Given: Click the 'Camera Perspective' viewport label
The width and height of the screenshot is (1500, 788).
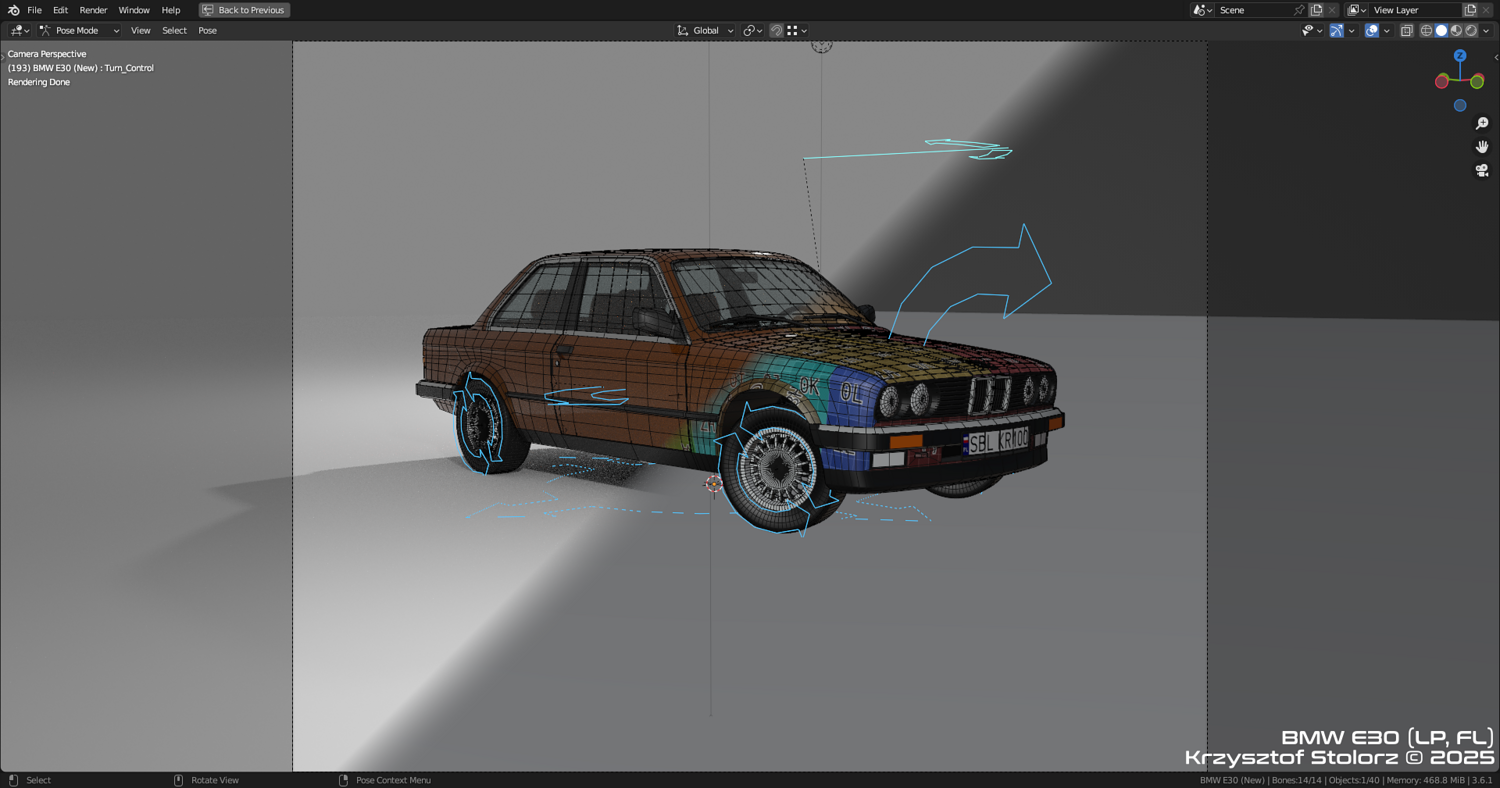Looking at the screenshot, I should pyautogui.click(x=47, y=54).
